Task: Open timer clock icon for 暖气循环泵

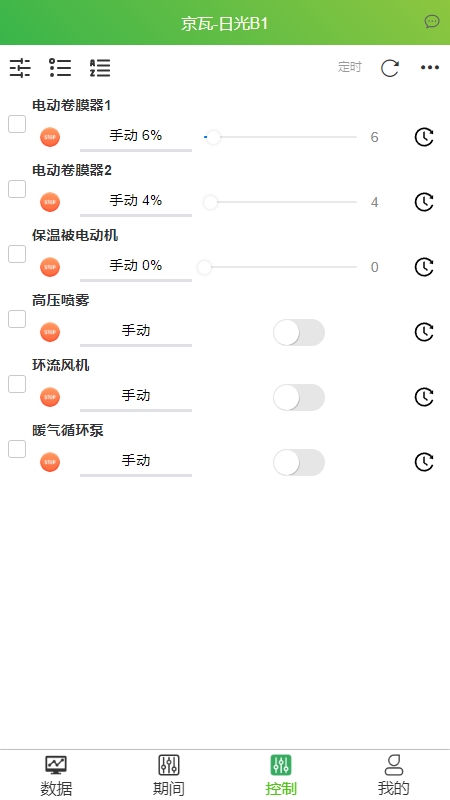Action: click(424, 462)
